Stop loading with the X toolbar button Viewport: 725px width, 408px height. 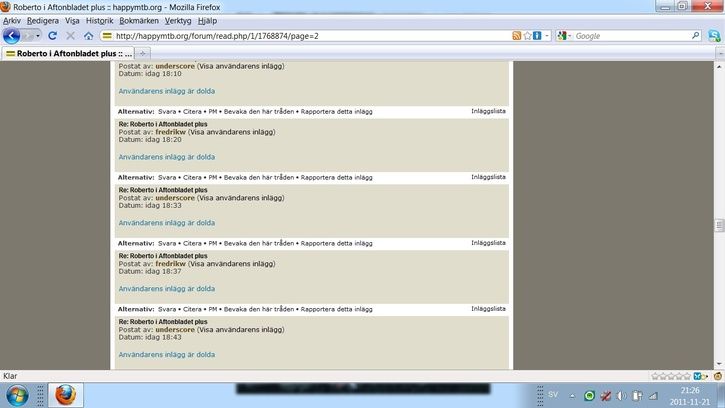(70, 36)
